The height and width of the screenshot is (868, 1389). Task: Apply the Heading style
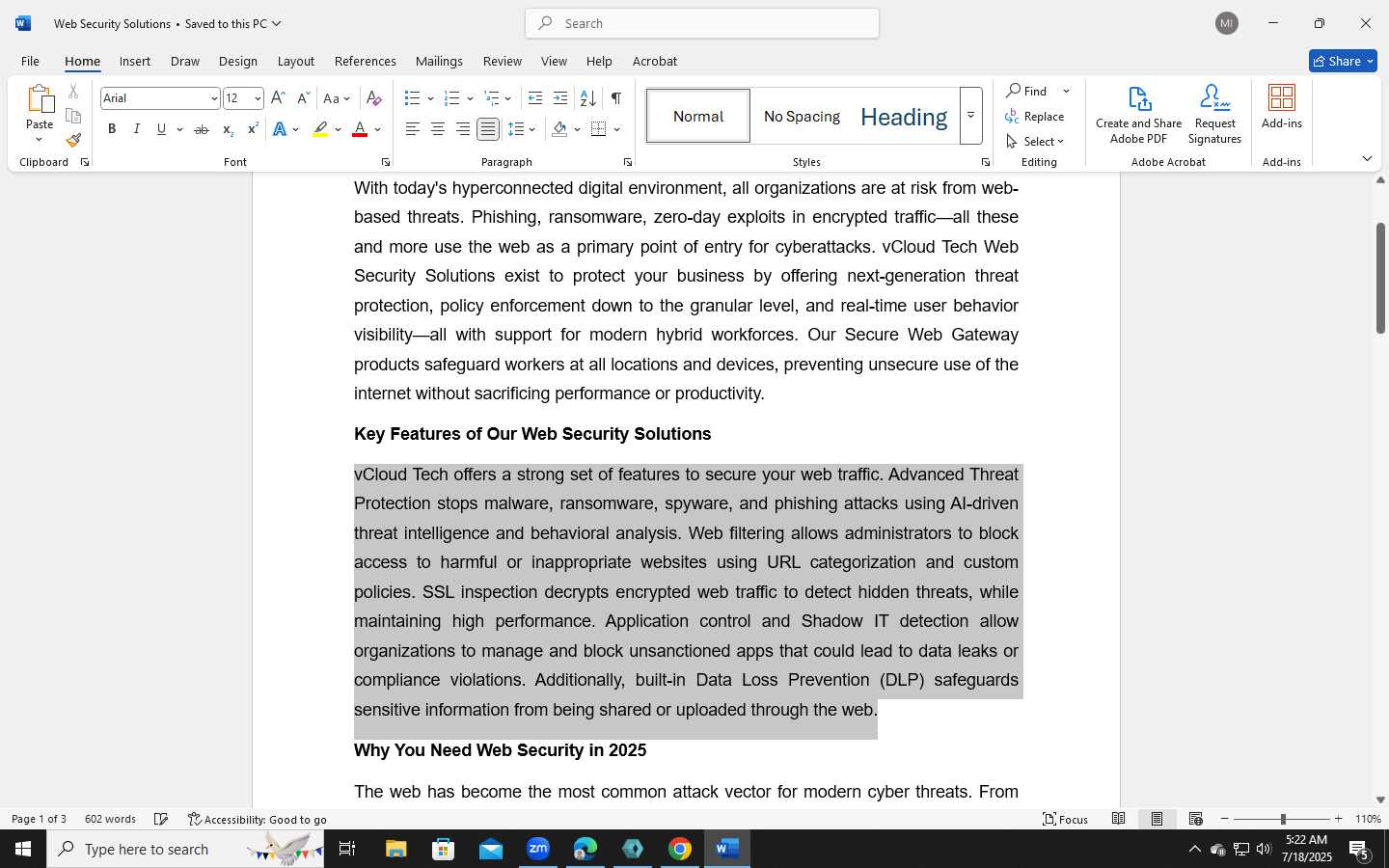click(904, 116)
